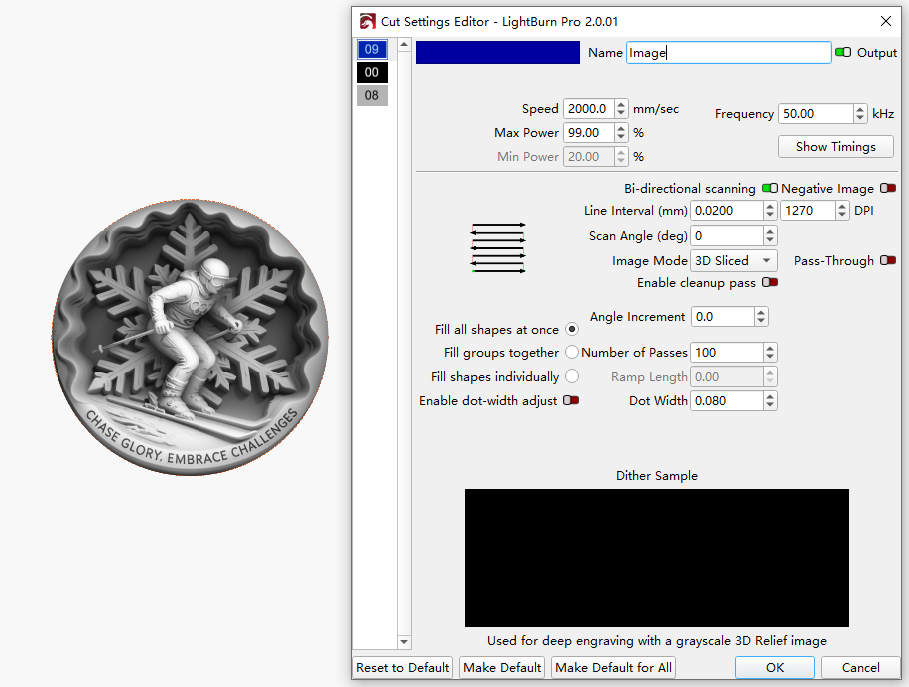Click the Show Timings button
The height and width of the screenshot is (687, 909).
835,146
